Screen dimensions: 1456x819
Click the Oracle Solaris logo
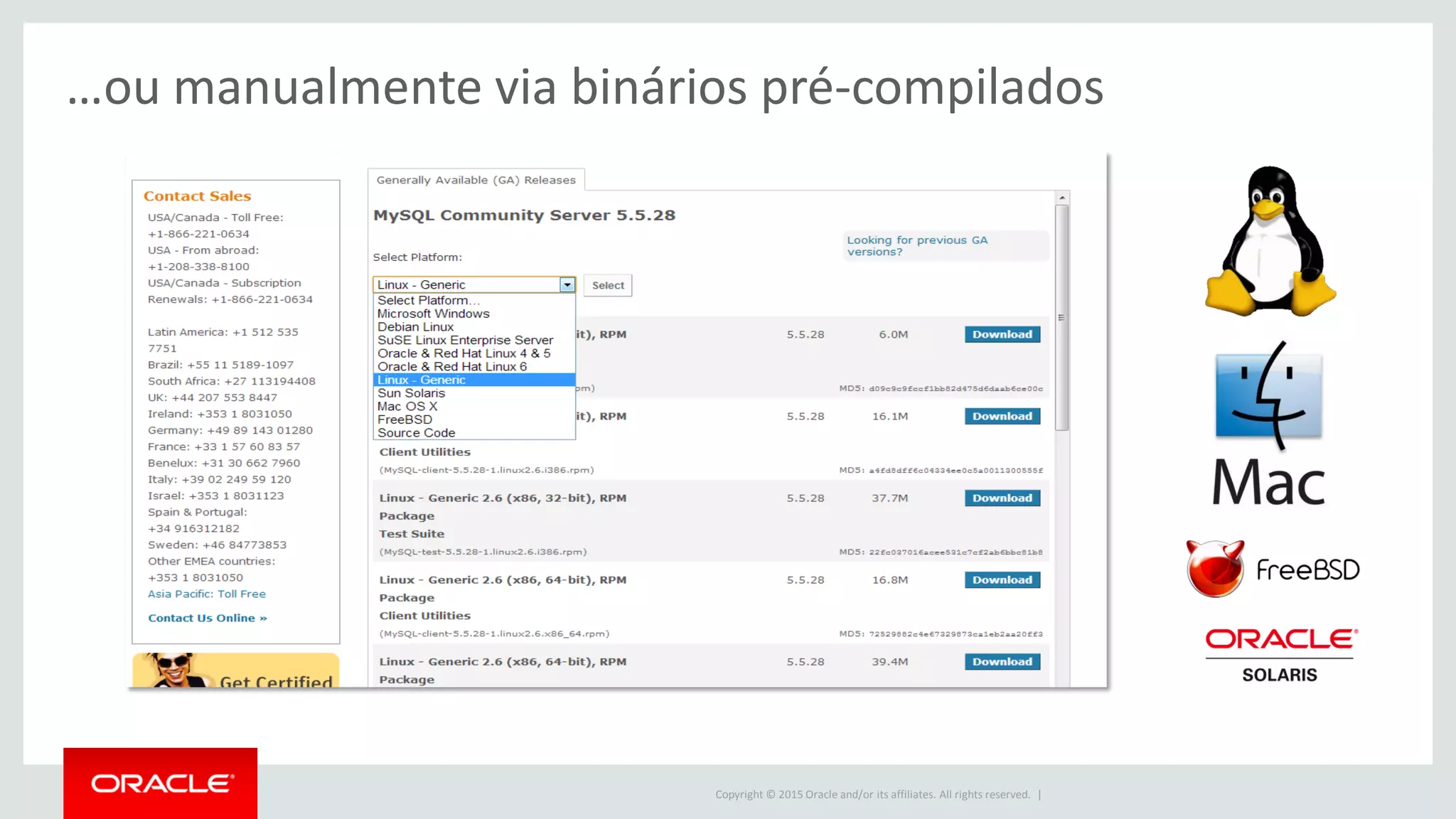tap(1280, 655)
